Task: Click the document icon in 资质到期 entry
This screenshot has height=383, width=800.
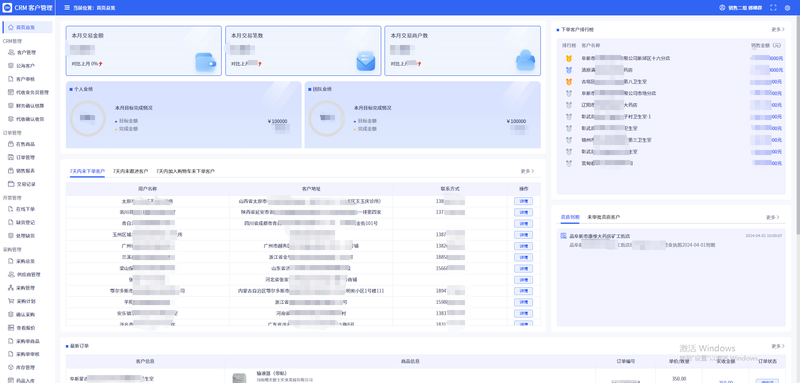Action: pyautogui.click(x=563, y=236)
